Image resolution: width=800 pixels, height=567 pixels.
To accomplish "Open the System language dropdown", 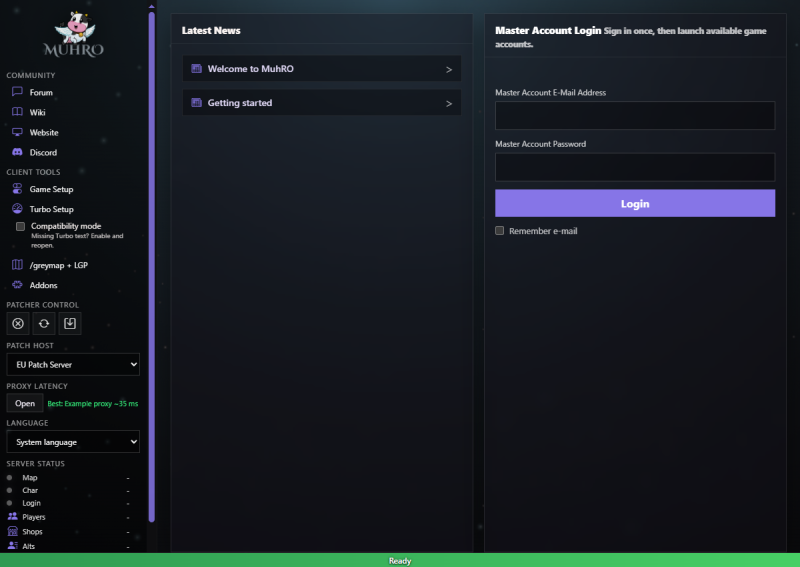I will click(x=73, y=442).
